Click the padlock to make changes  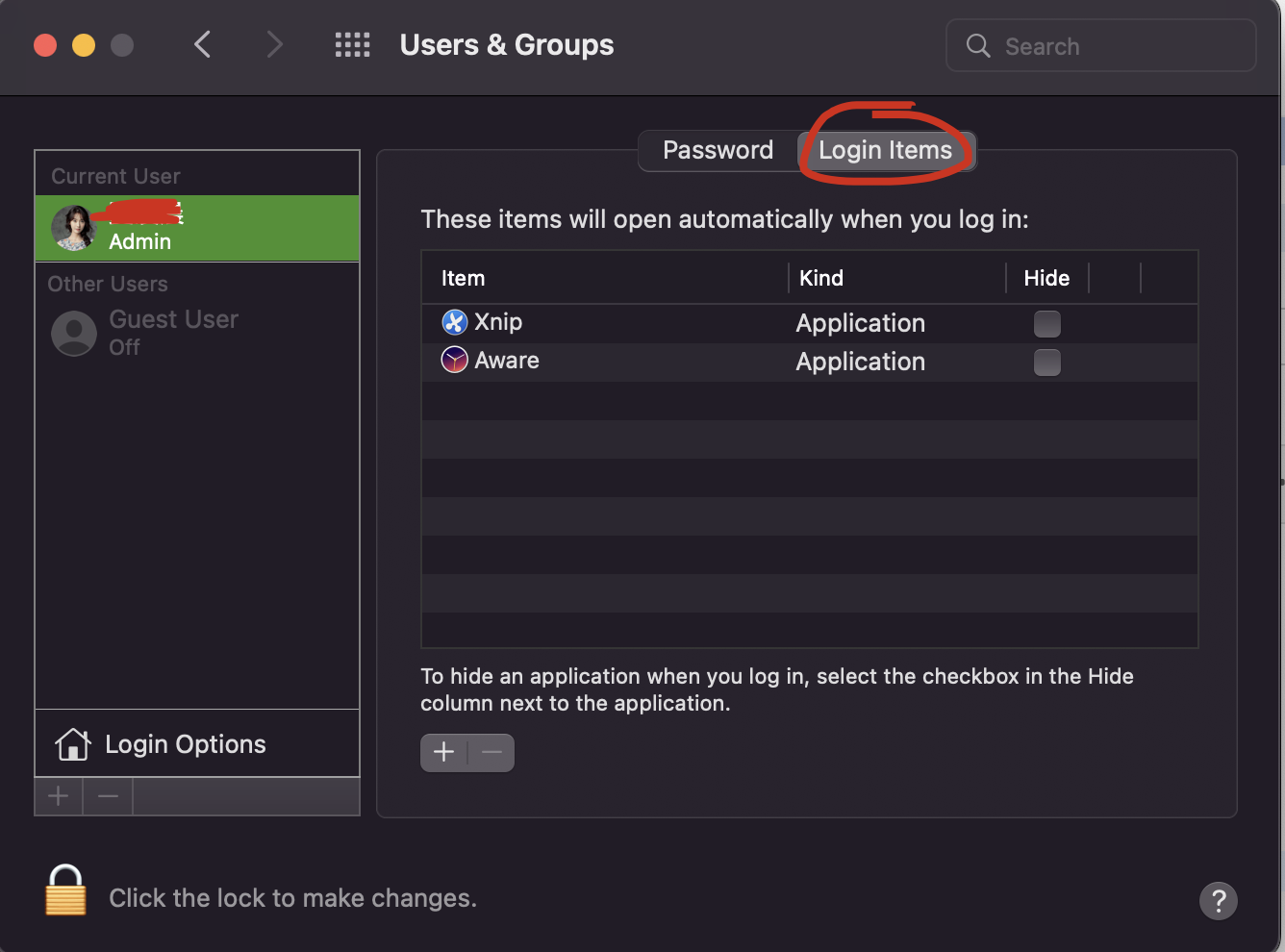point(65,889)
